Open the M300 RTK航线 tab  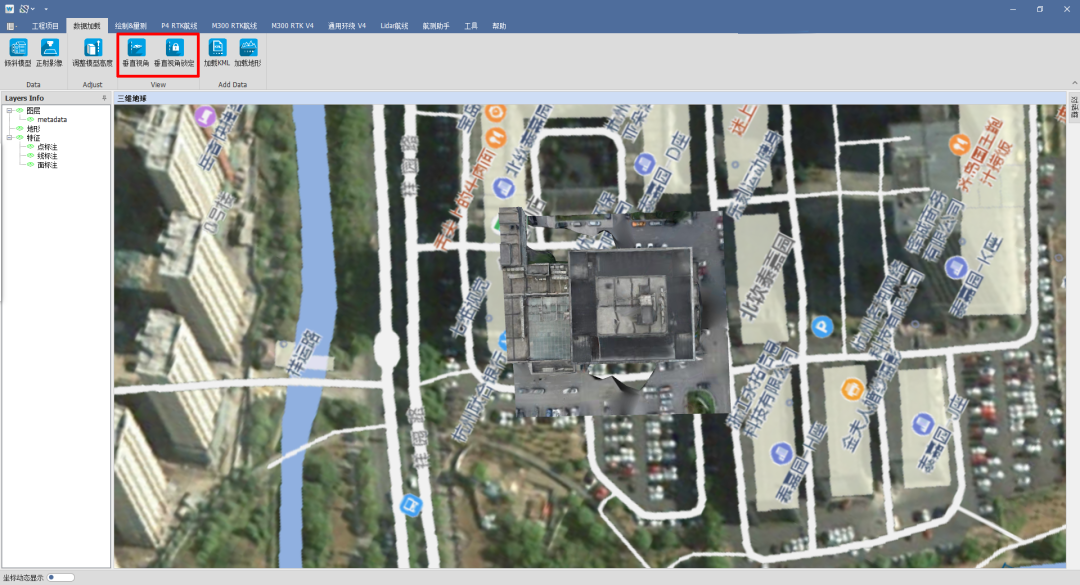(234, 26)
